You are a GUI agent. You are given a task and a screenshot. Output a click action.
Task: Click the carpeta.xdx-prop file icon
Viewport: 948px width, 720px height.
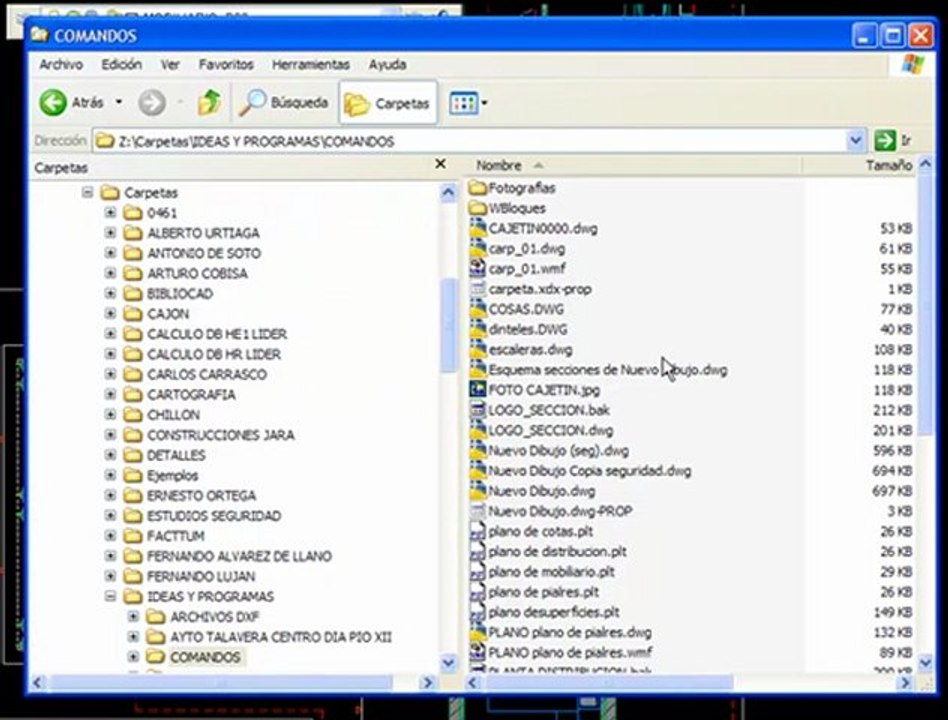pos(478,289)
